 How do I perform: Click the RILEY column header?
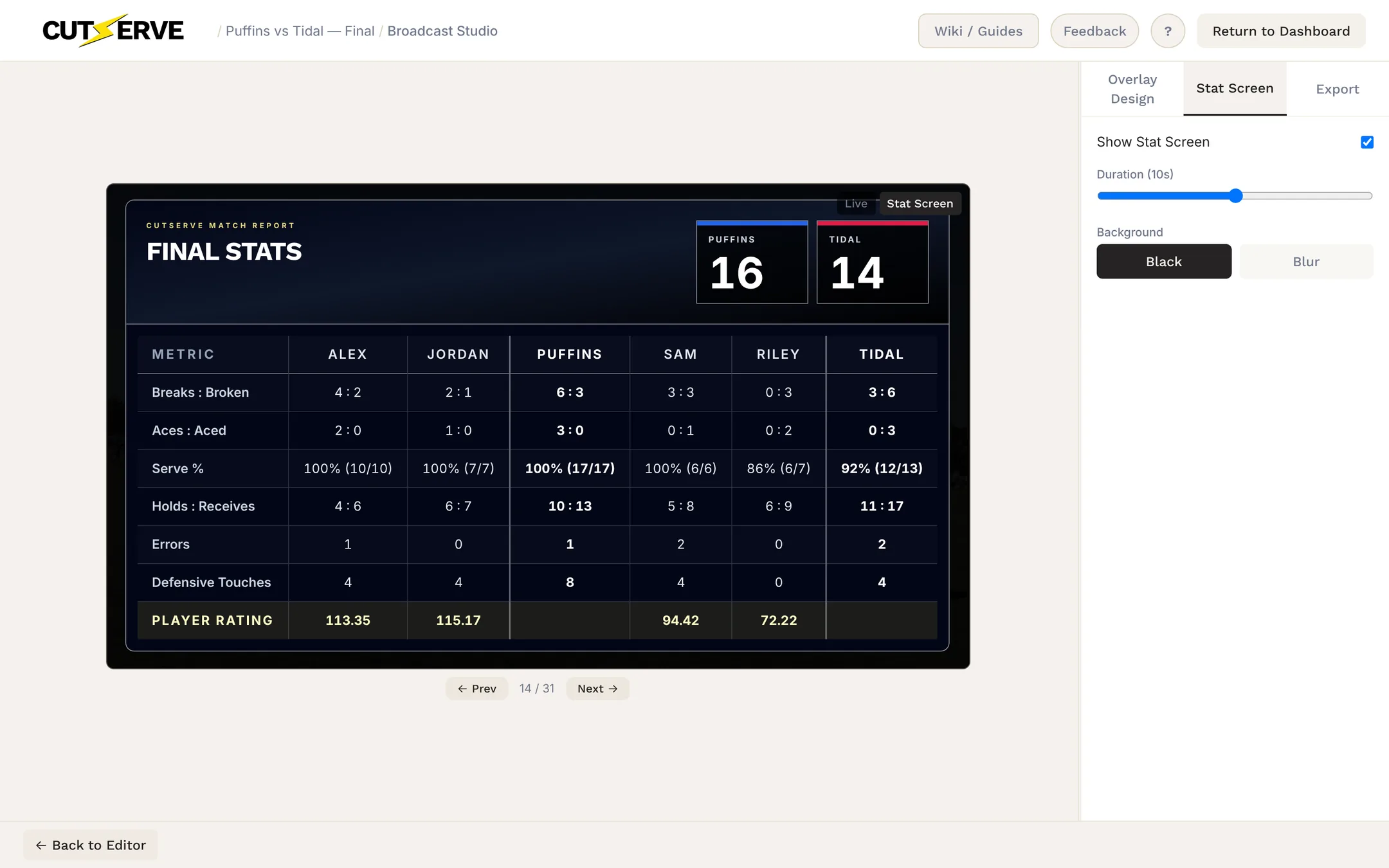[x=778, y=354]
